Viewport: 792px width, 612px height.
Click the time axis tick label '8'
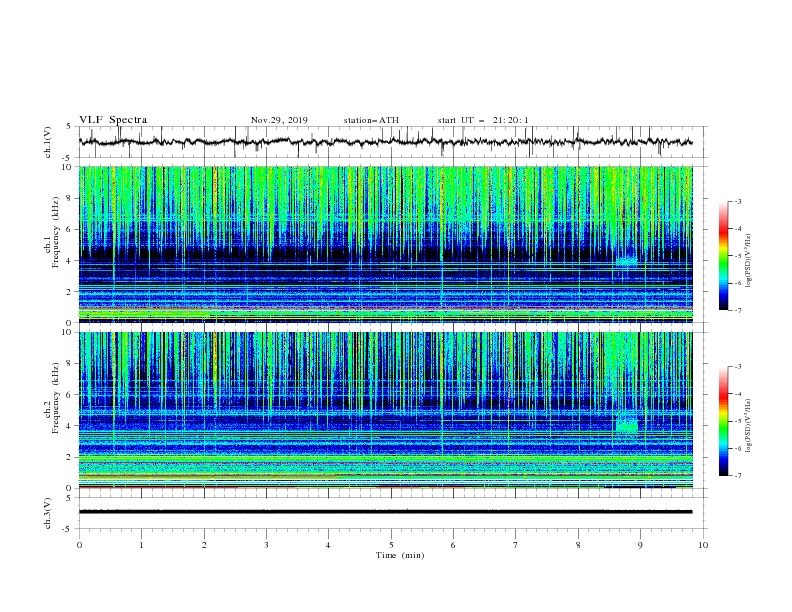point(578,545)
